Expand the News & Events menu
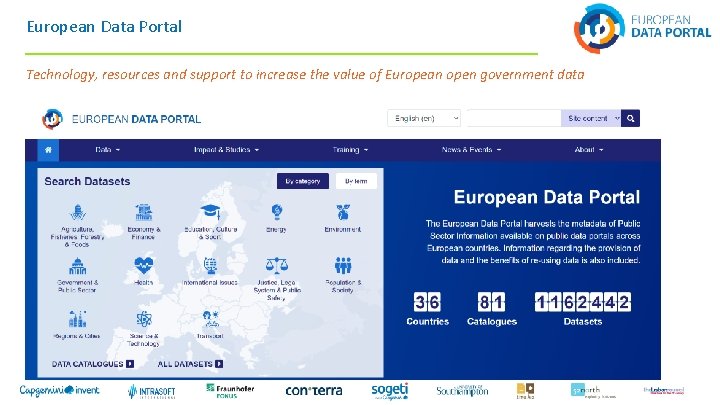The width and height of the screenshot is (720, 405). tap(471, 150)
